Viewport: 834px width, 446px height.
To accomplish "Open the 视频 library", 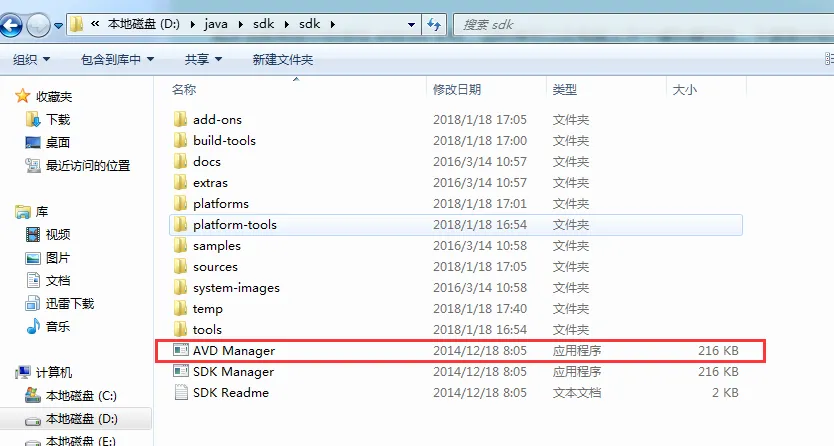I will (57, 234).
